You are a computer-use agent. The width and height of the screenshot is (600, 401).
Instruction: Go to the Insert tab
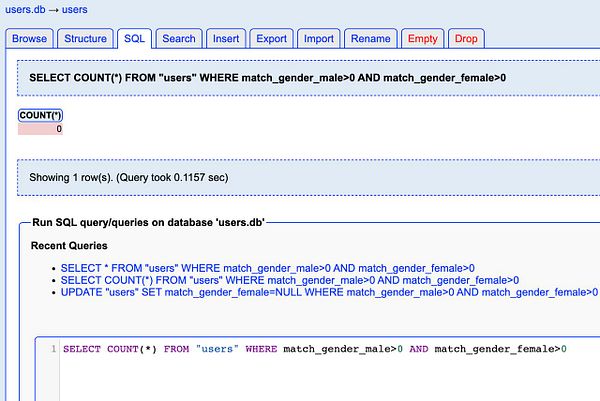(226, 39)
